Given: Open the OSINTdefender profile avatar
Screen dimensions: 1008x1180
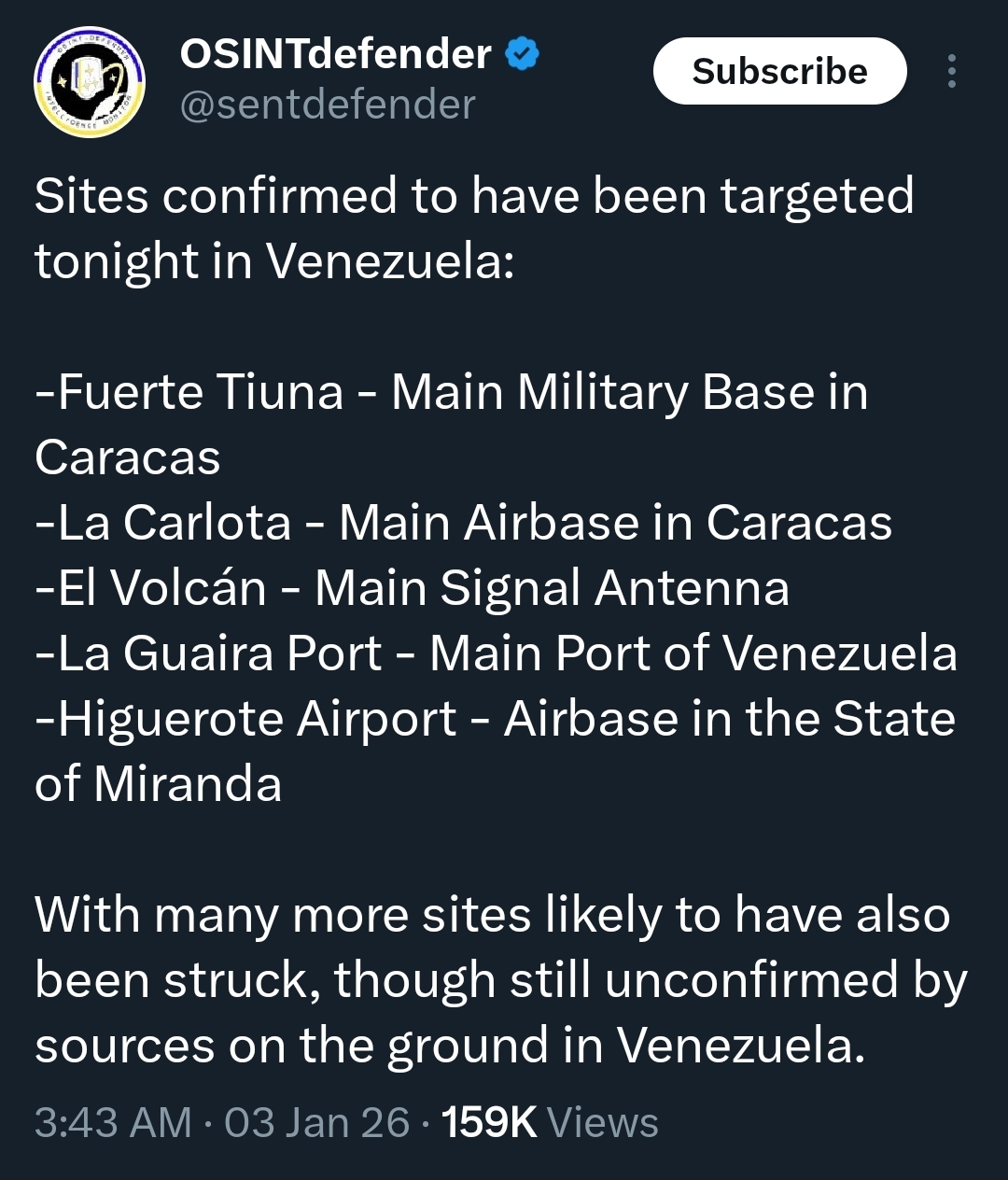Looking at the screenshot, I should (90, 82).
